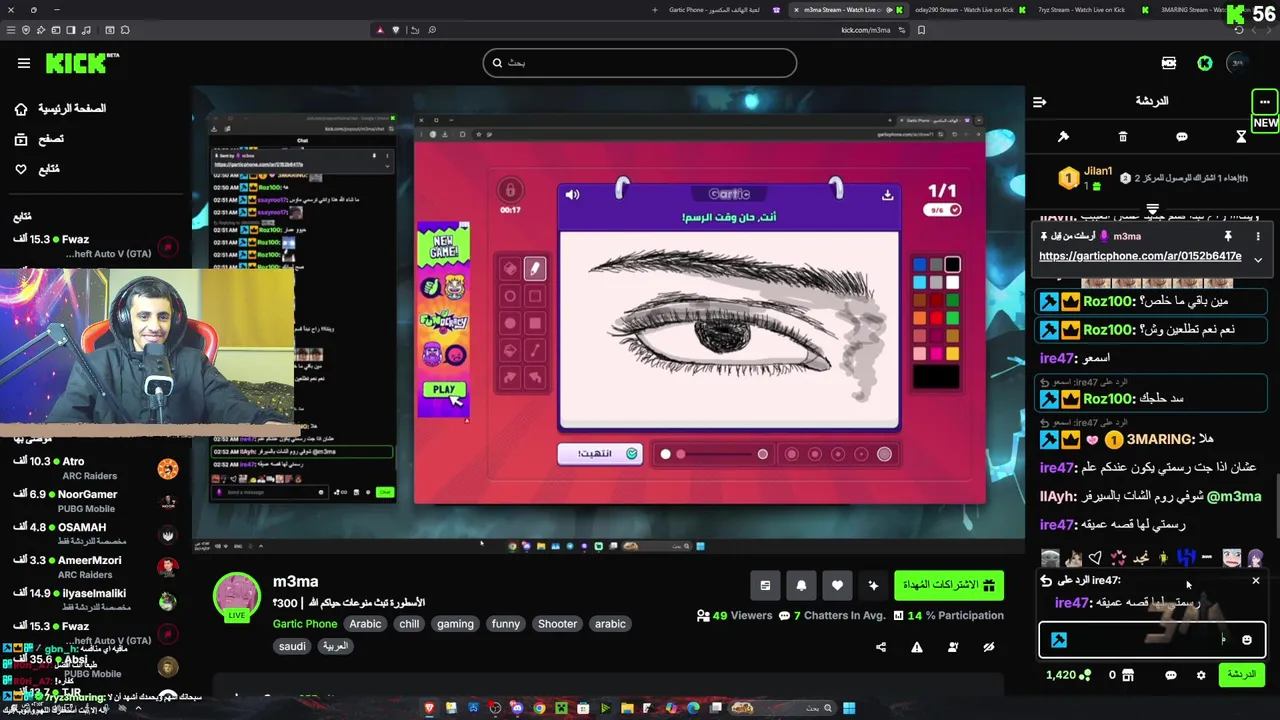The height and width of the screenshot is (720, 1280).
Task: Select the paint bucket fill tool
Action: pos(510,350)
